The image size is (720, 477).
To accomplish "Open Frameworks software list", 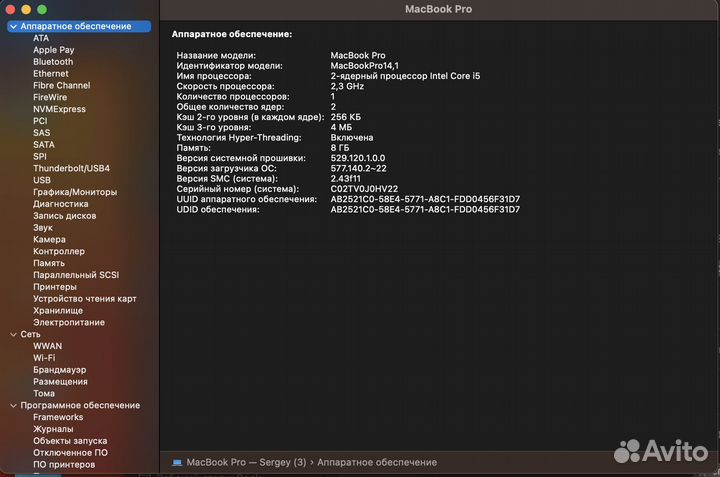I will tap(58, 418).
